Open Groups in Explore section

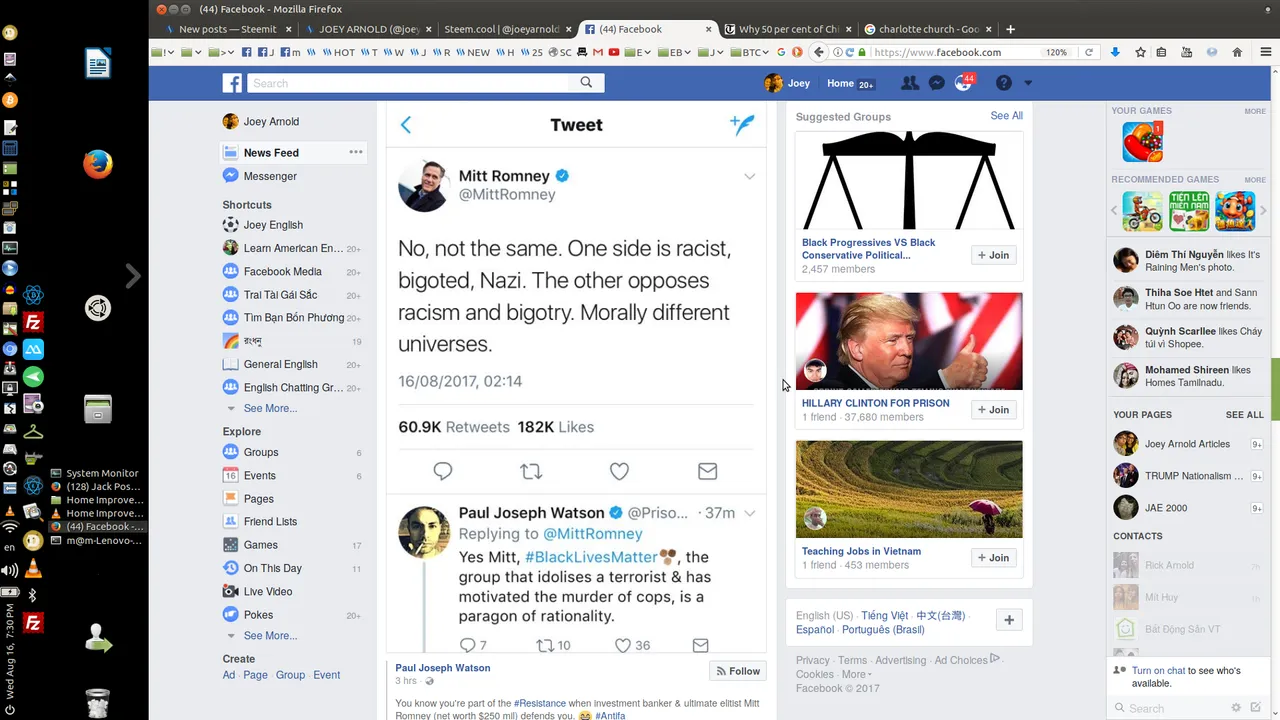(x=261, y=452)
